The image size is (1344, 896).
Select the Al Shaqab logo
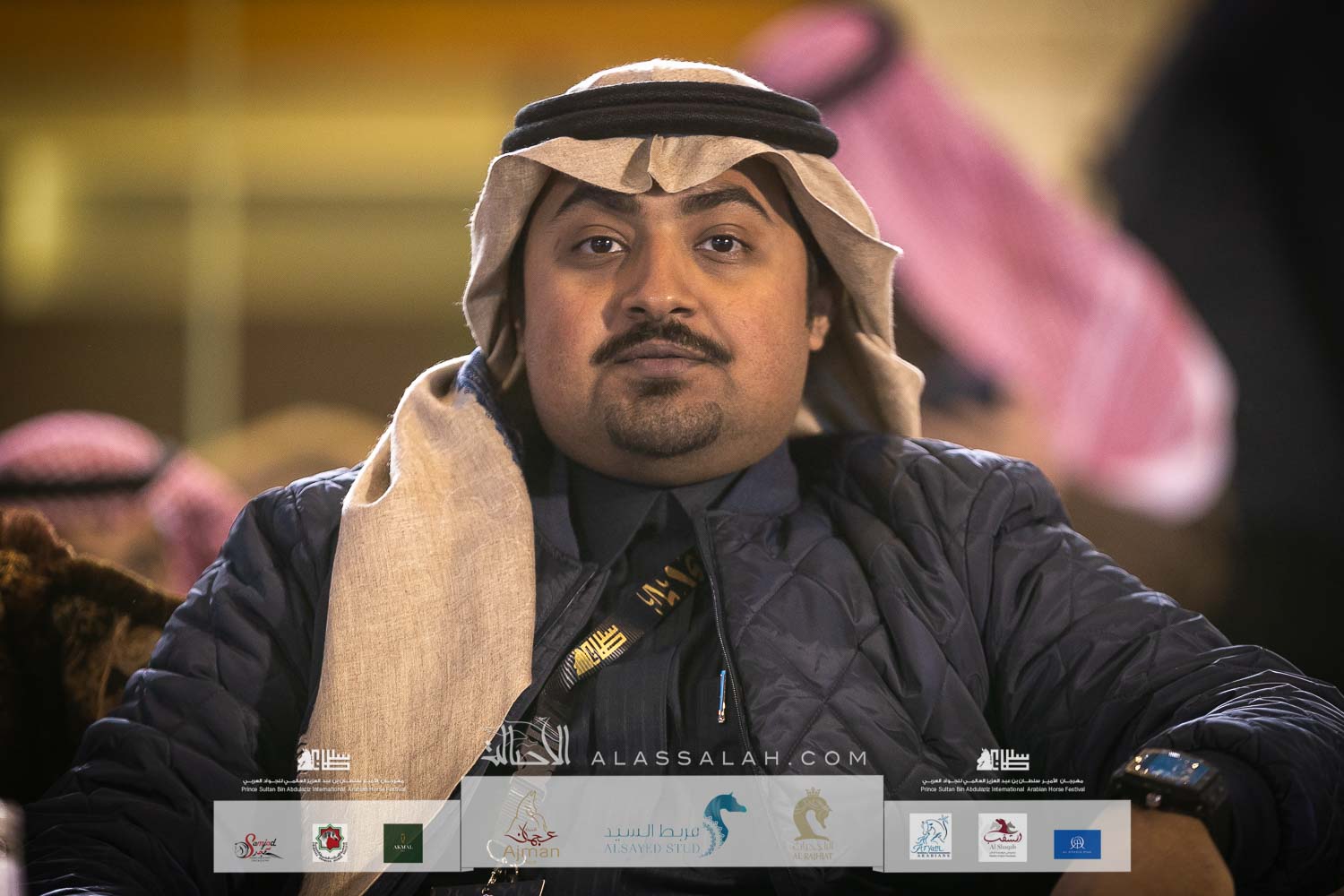coord(1003,838)
